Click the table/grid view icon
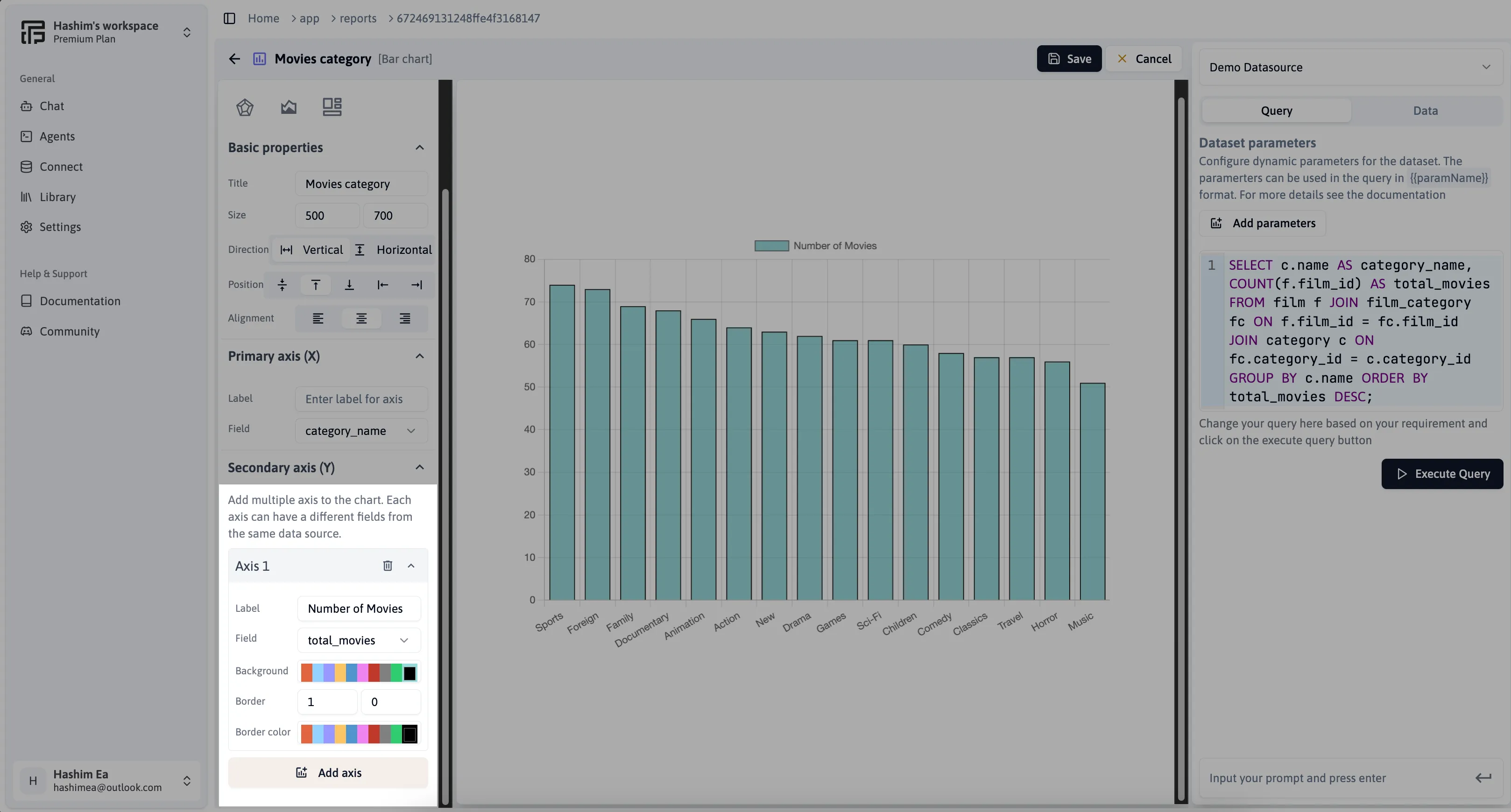 coord(332,107)
